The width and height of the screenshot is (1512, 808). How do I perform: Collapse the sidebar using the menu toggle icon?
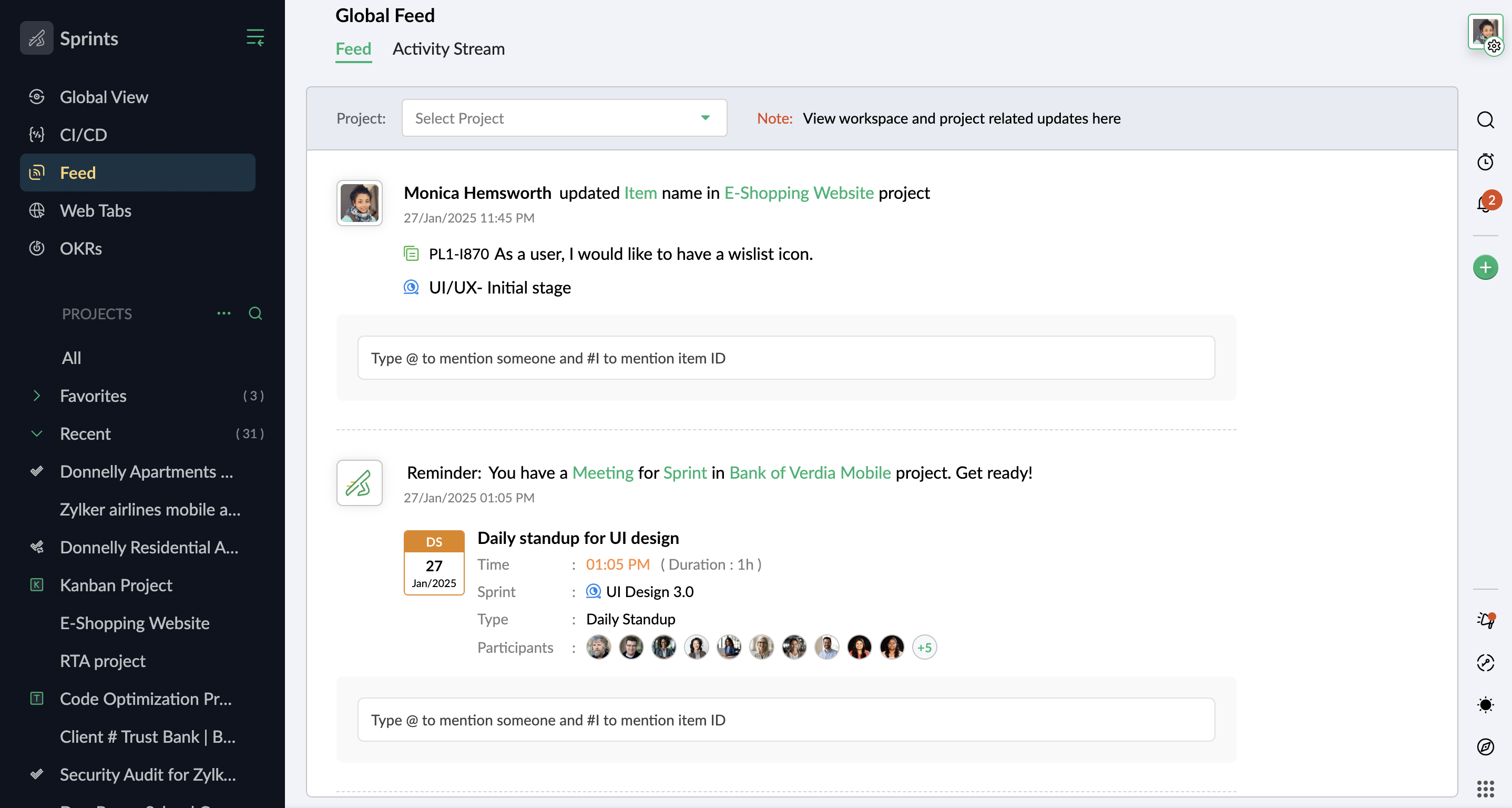coord(255,37)
